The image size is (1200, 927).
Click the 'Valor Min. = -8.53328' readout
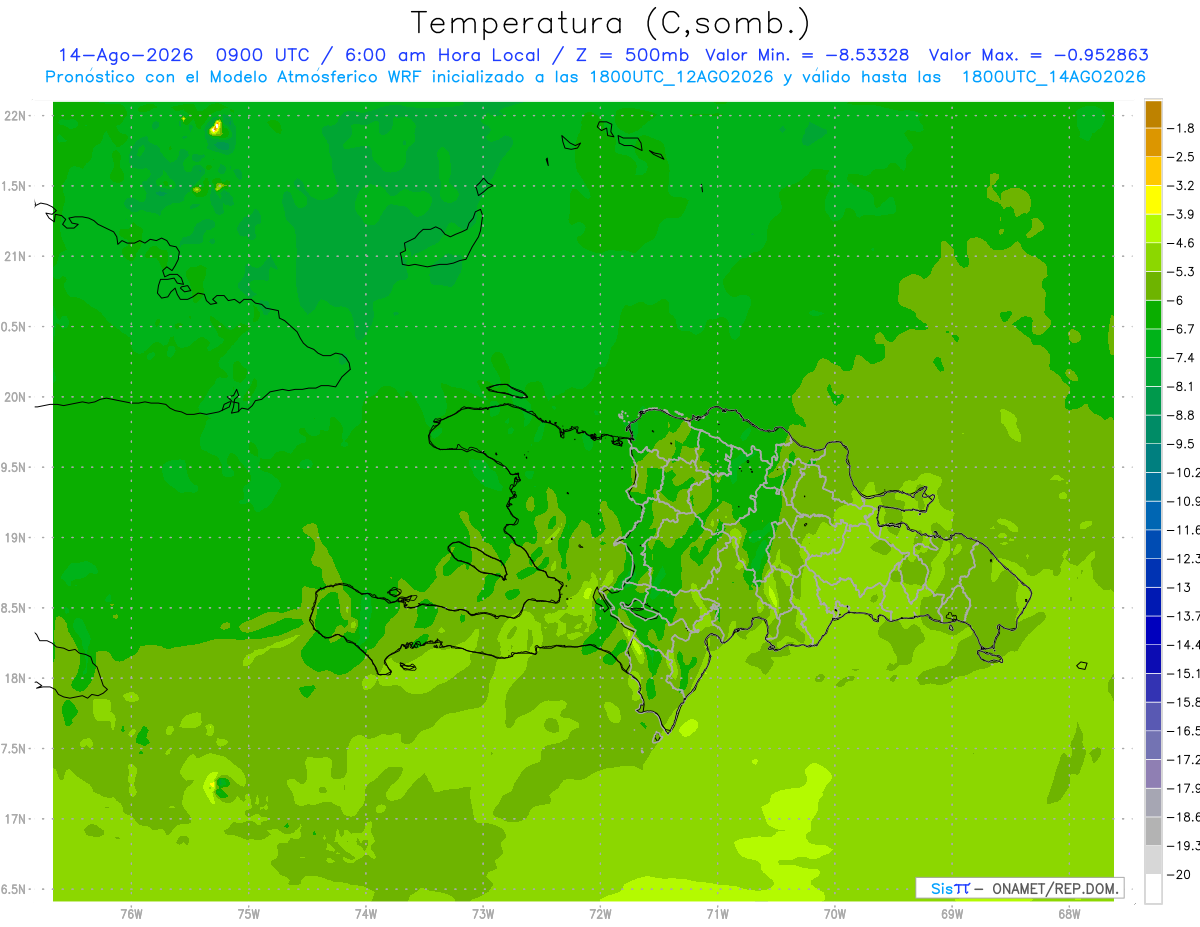[x=807, y=55]
